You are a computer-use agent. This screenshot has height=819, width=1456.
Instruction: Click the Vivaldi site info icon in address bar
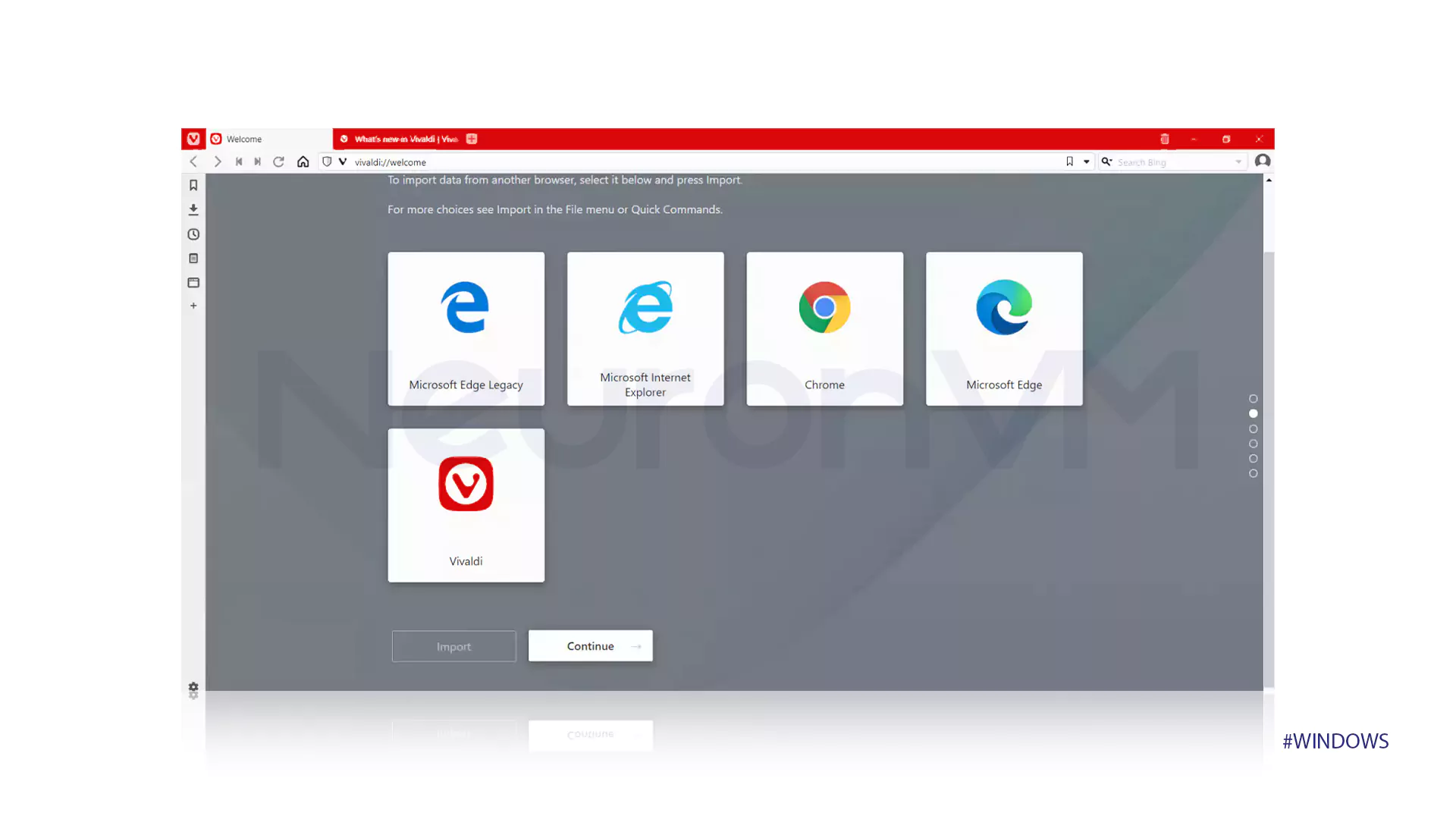[343, 162]
